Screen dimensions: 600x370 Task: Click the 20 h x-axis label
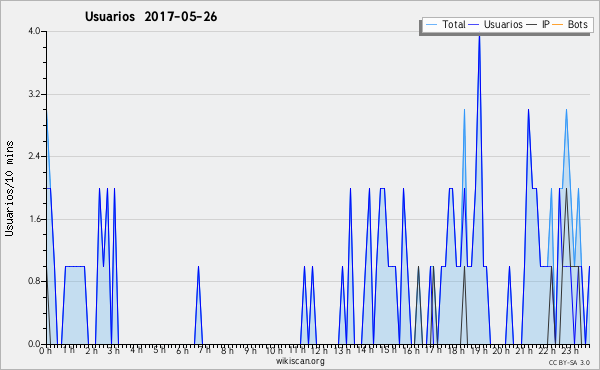point(501,350)
